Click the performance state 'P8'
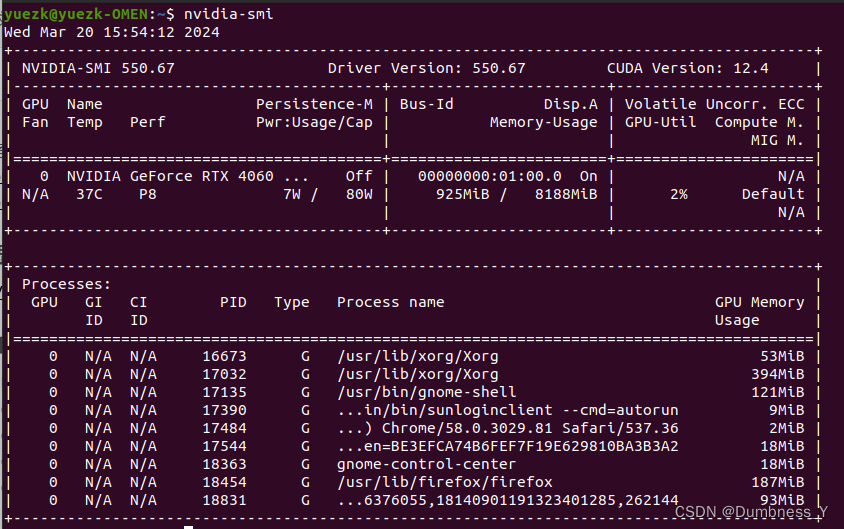Image resolution: width=844 pixels, height=529 pixels. (147, 194)
